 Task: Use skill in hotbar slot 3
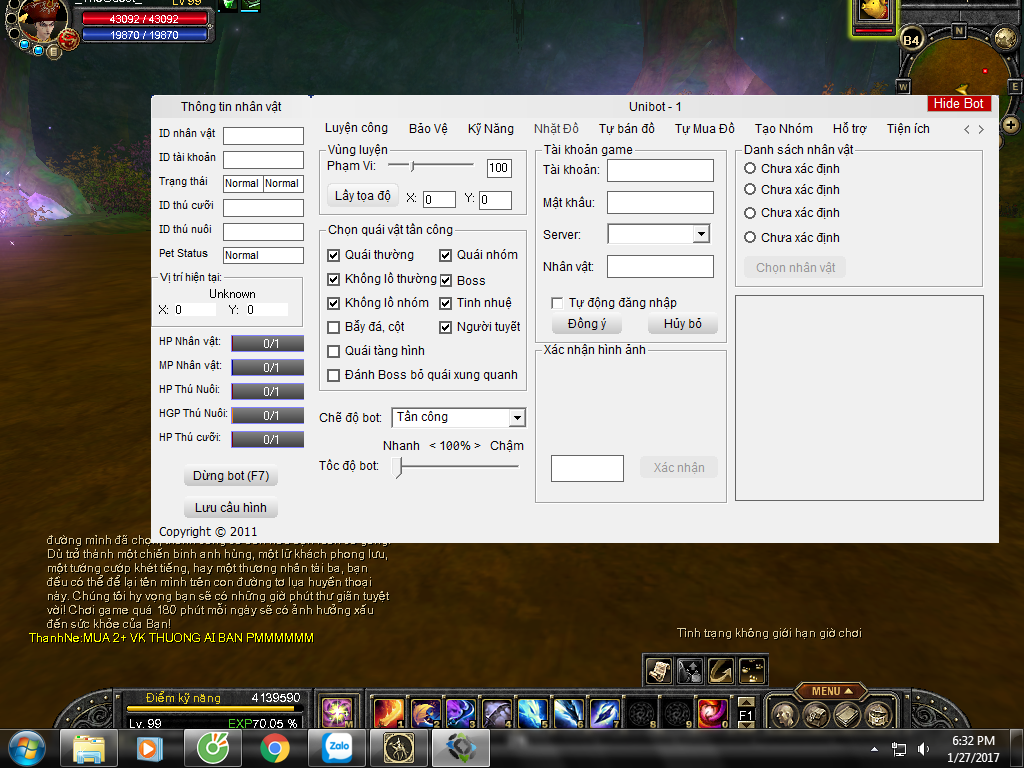(x=460, y=712)
